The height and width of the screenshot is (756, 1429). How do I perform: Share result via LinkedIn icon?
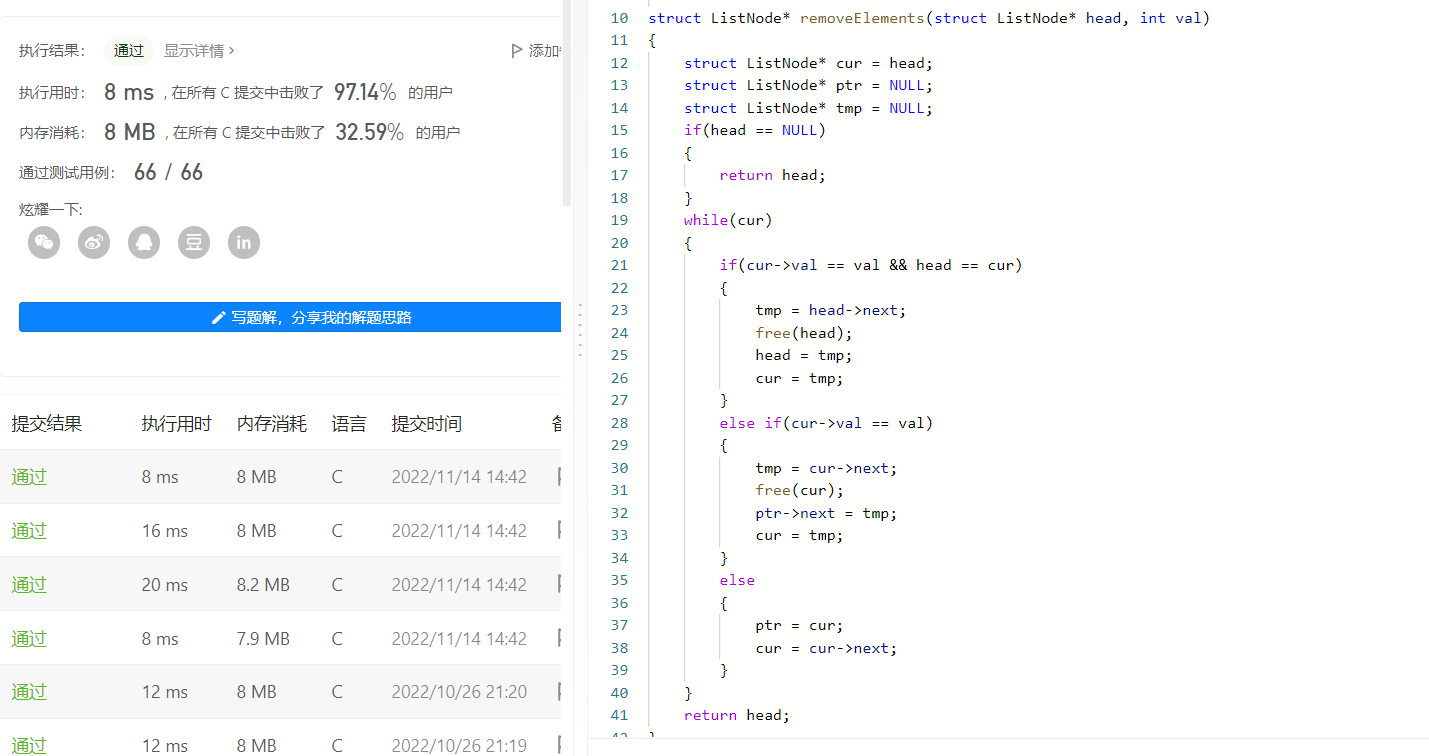244,242
